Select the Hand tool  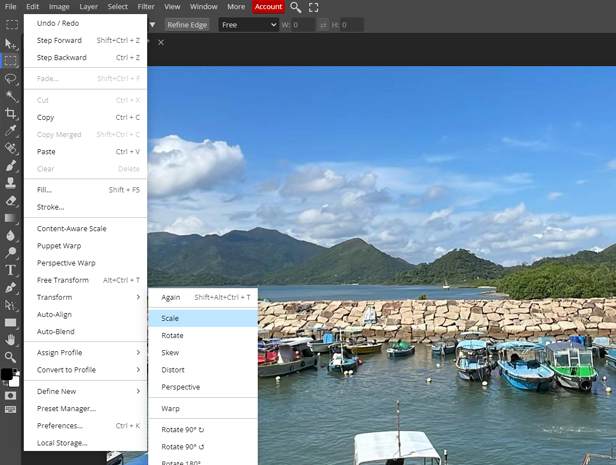(x=10, y=340)
